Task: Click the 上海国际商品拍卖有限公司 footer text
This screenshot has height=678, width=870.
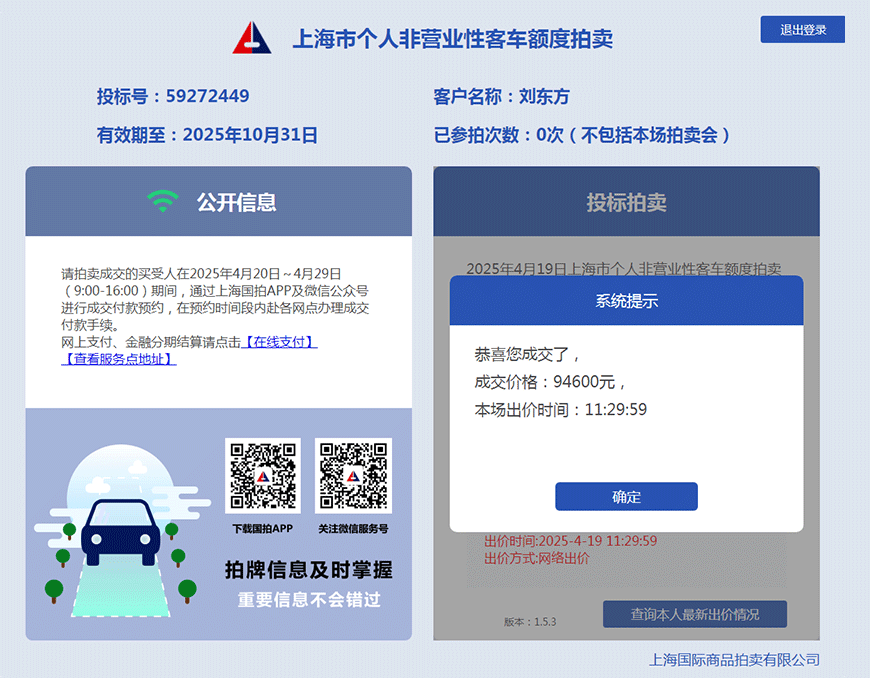Action: (x=734, y=660)
